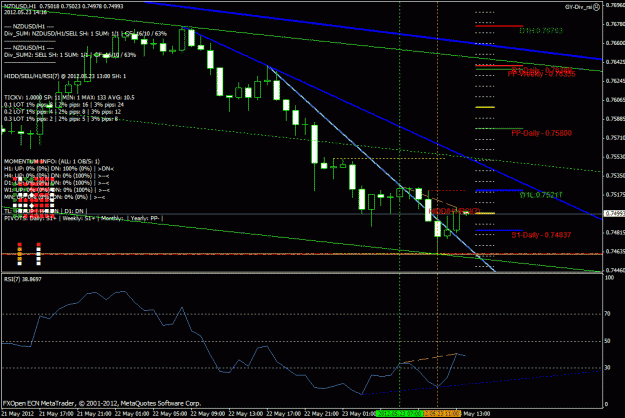Click the Div_SUM NZDUSD/H1/SELL summary line
Screen dimensions: 625x418
85,33
